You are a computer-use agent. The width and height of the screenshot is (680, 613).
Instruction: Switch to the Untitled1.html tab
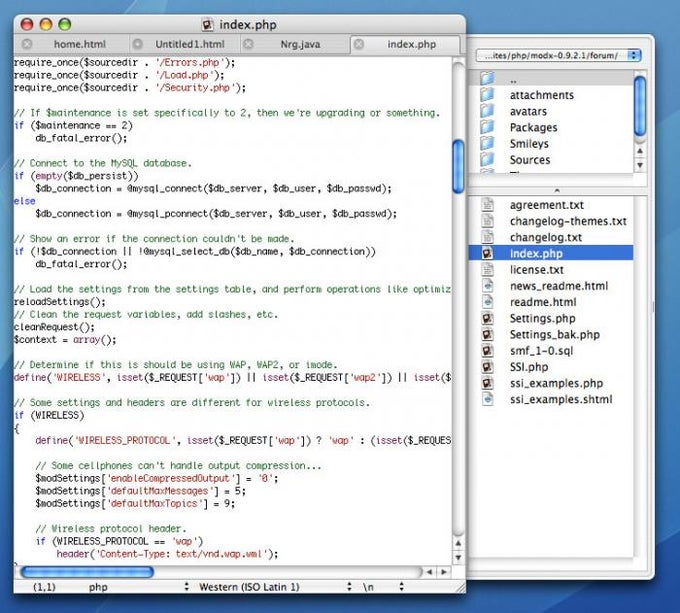[x=190, y=44]
